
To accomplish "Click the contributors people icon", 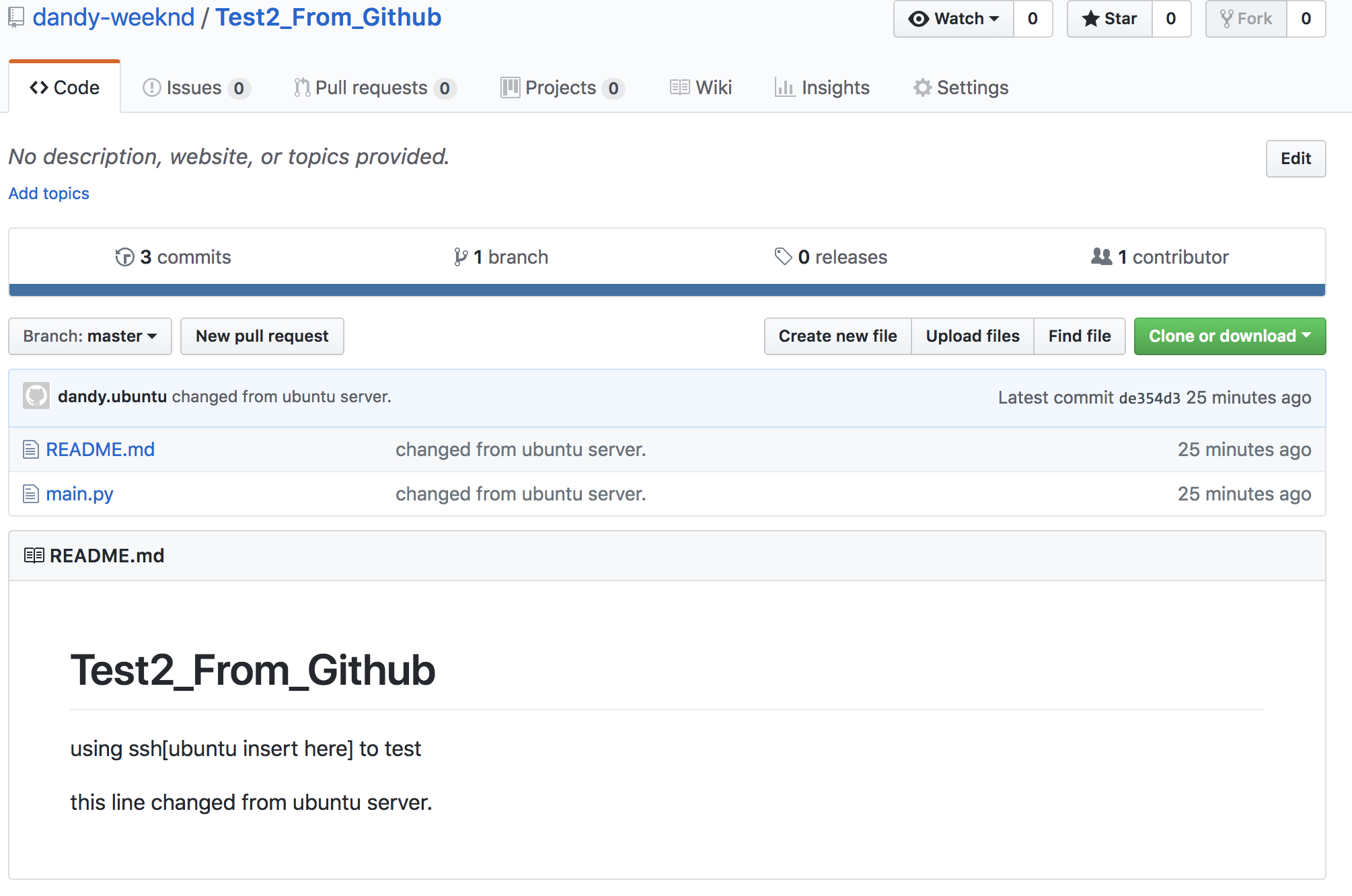I will pos(1101,256).
